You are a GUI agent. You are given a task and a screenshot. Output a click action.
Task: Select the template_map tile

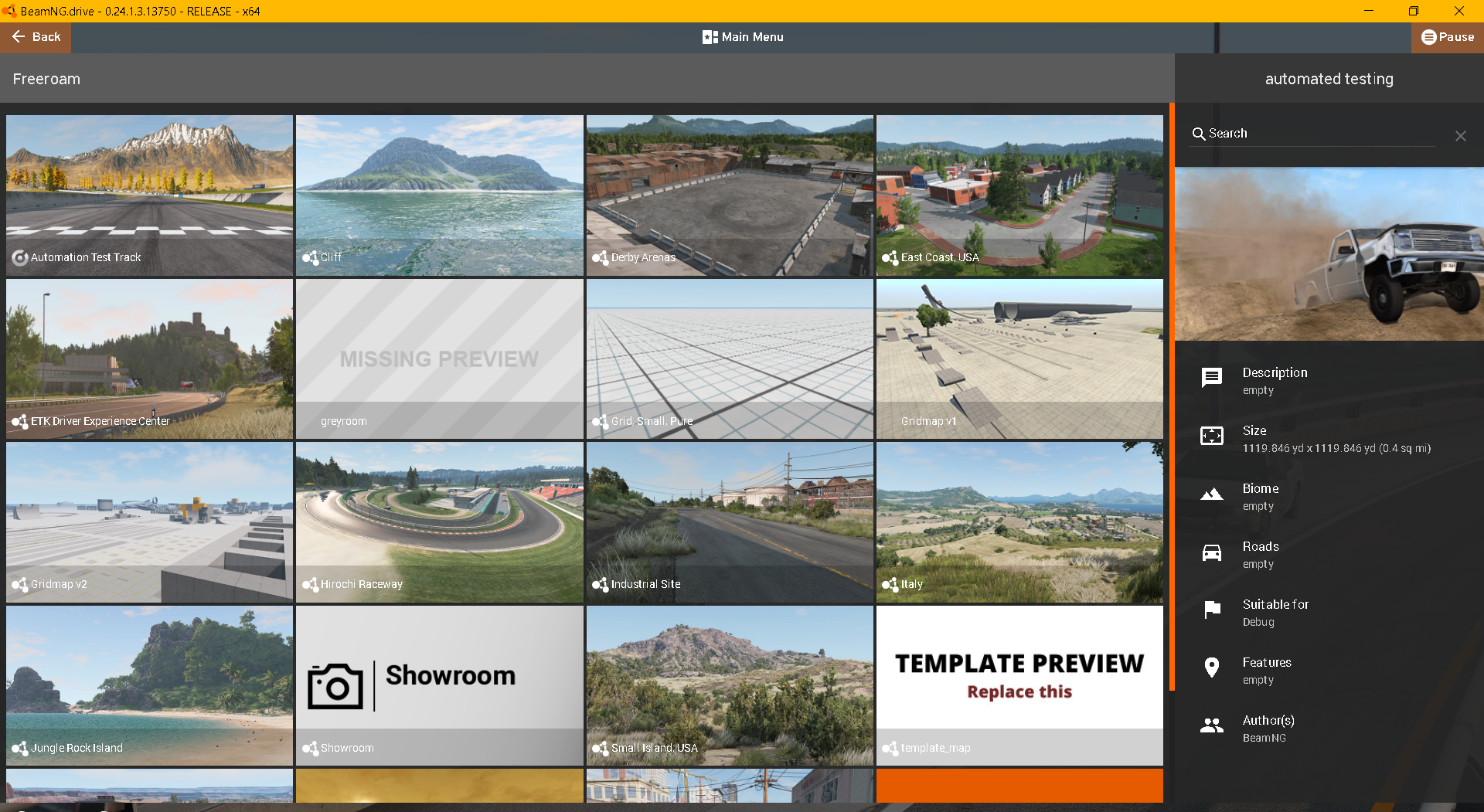click(x=1019, y=686)
